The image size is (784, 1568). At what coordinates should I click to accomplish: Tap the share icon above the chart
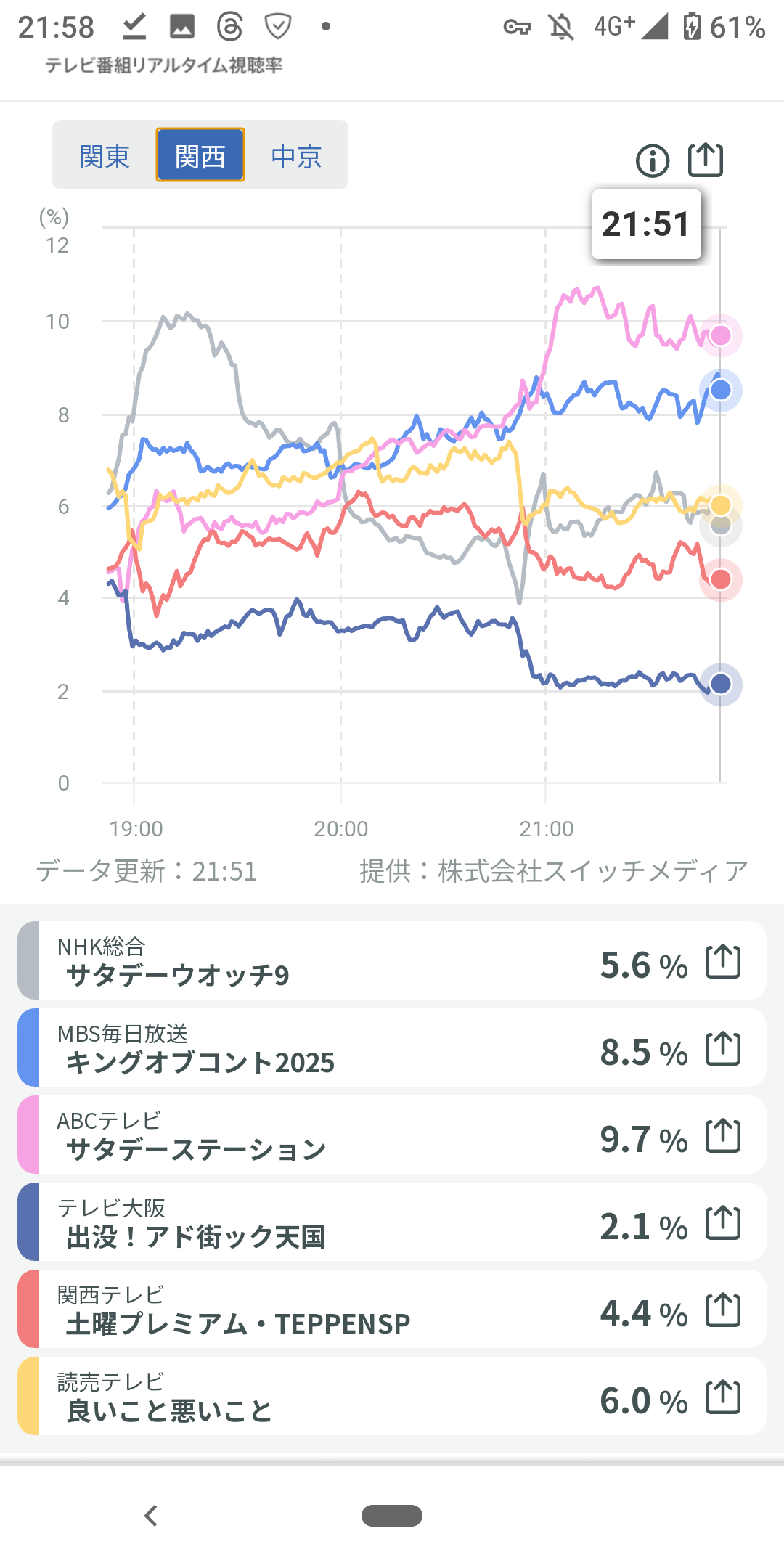coord(706,160)
